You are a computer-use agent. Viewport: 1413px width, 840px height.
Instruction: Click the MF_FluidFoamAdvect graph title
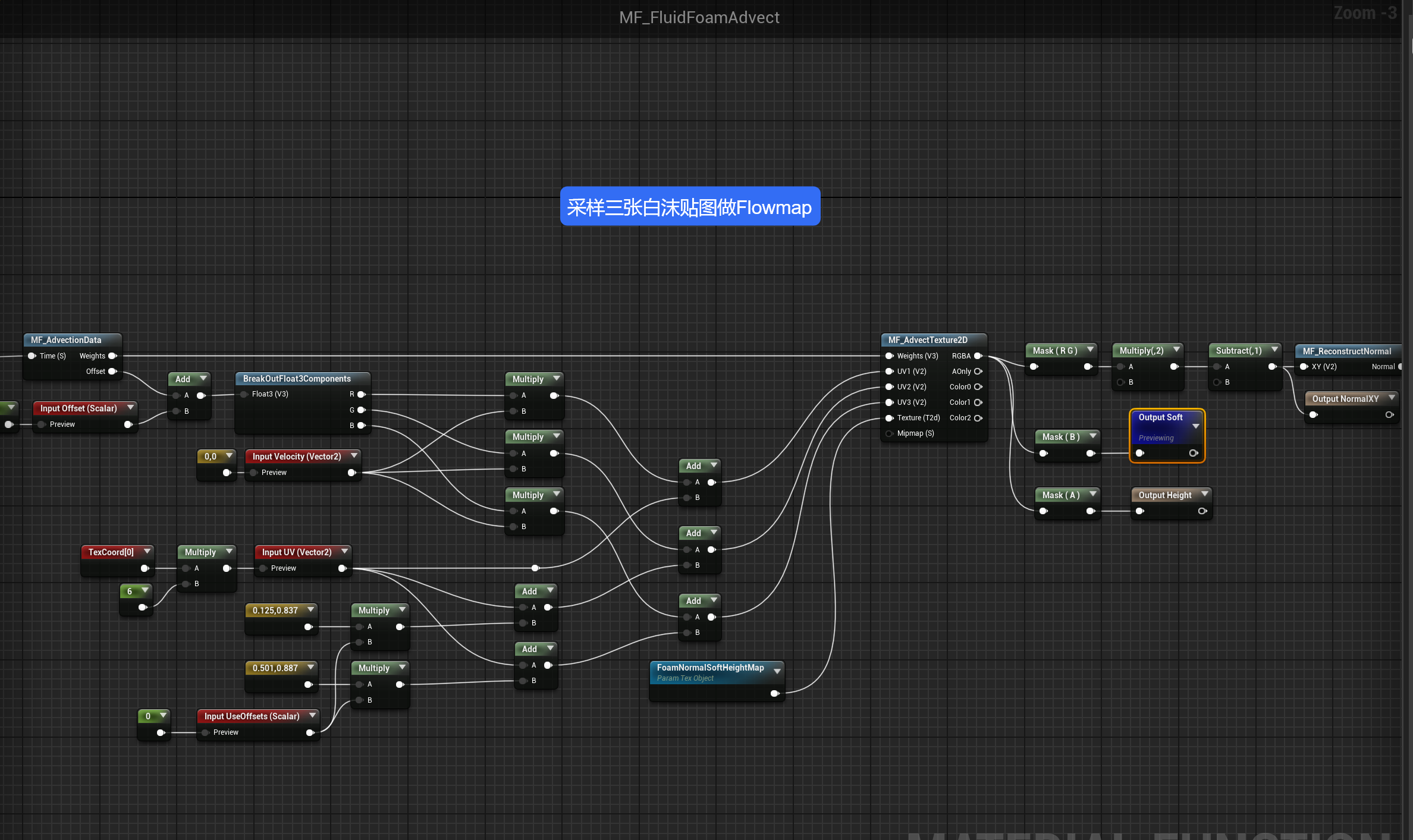coord(699,18)
